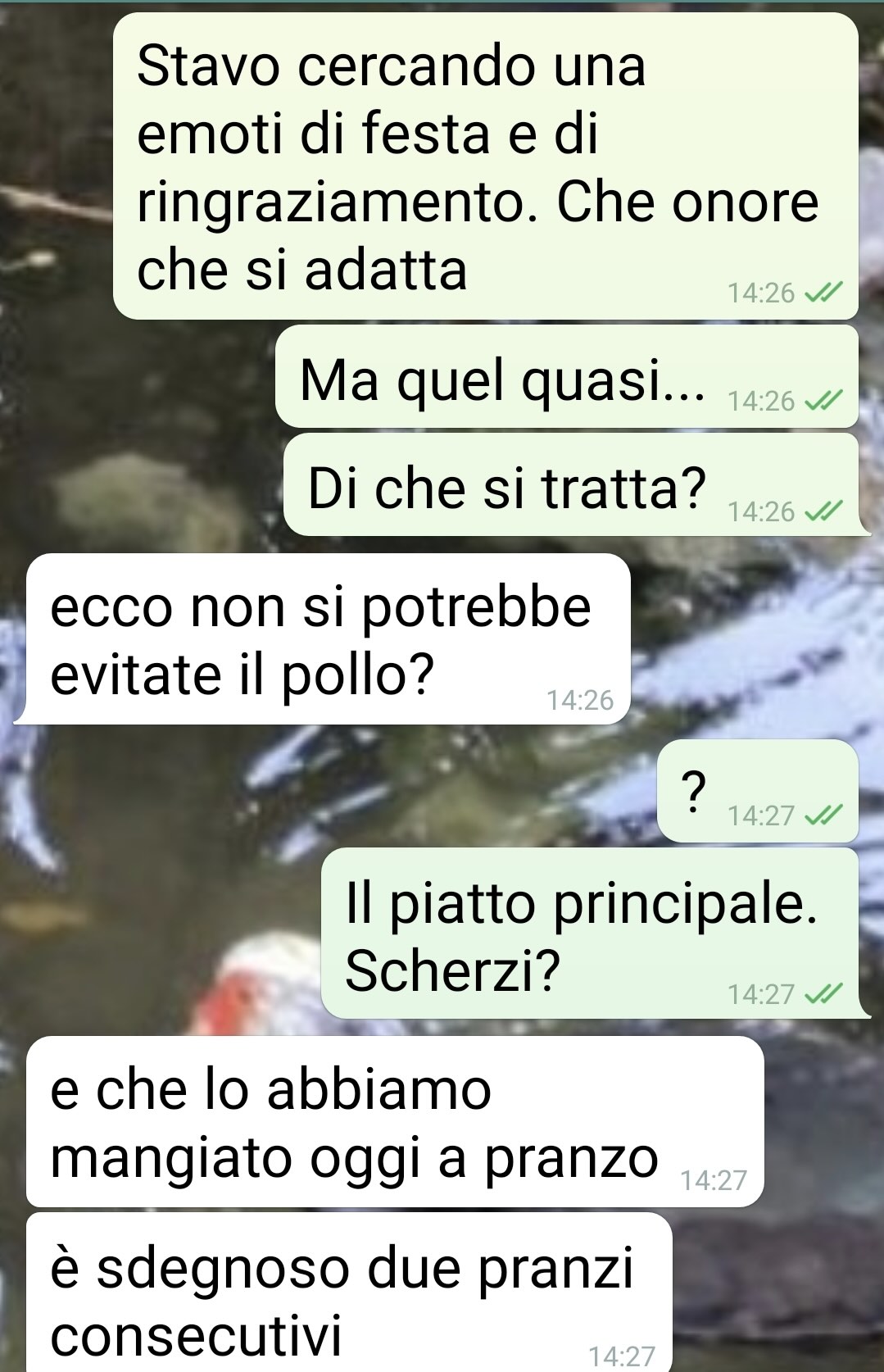Tap the 14:26 timestamp of the pollo message
This screenshot has width=884, height=1372.
[580, 700]
